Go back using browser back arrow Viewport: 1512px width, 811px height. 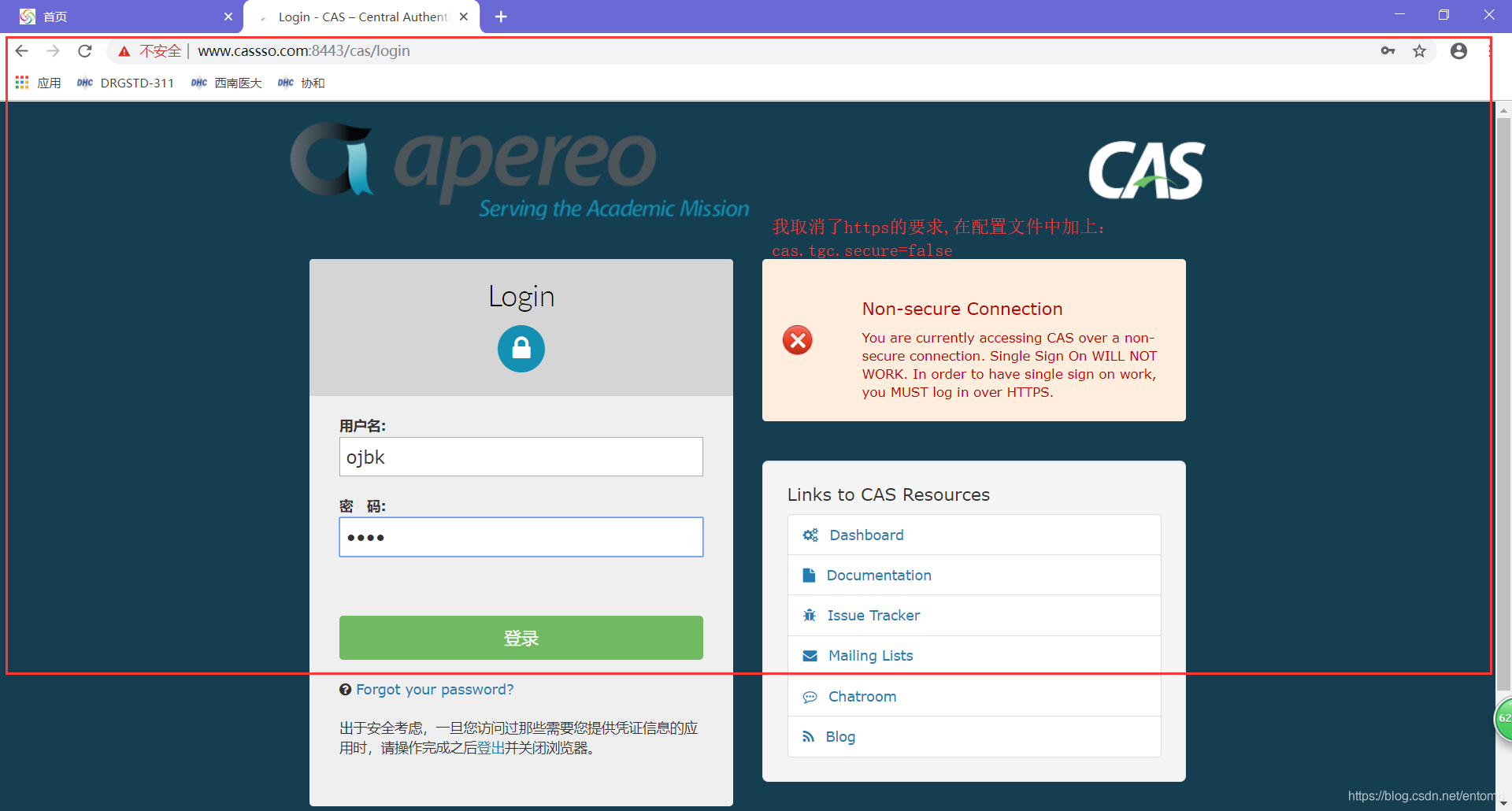click(21, 51)
